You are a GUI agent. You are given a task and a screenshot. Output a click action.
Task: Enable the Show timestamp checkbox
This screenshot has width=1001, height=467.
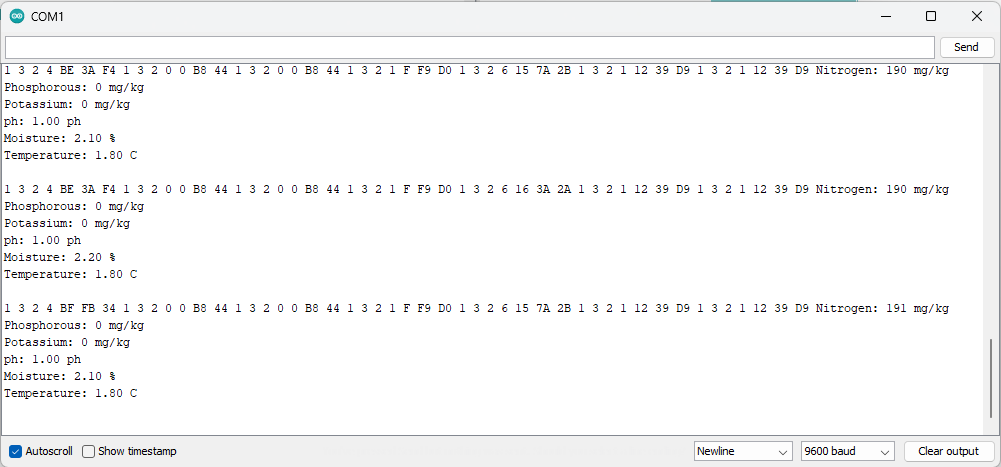pyautogui.click(x=89, y=451)
